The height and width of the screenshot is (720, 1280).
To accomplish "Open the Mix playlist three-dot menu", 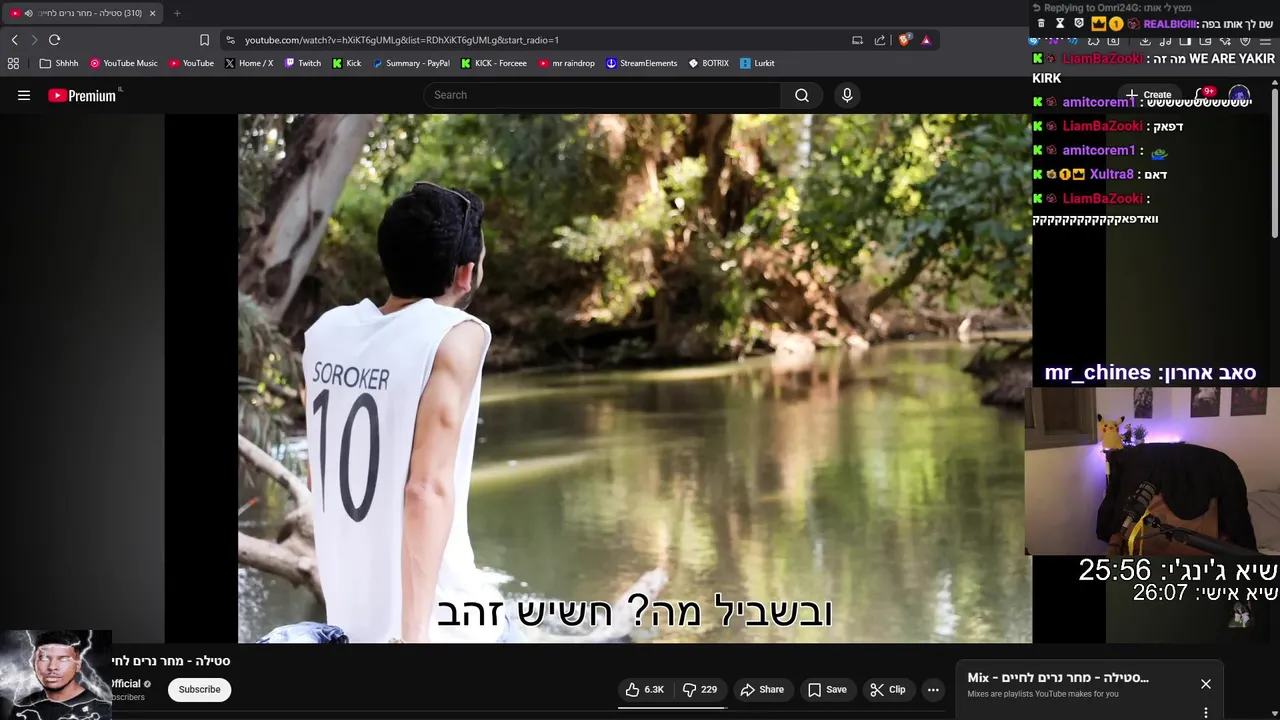I will click(x=1206, y=712).
